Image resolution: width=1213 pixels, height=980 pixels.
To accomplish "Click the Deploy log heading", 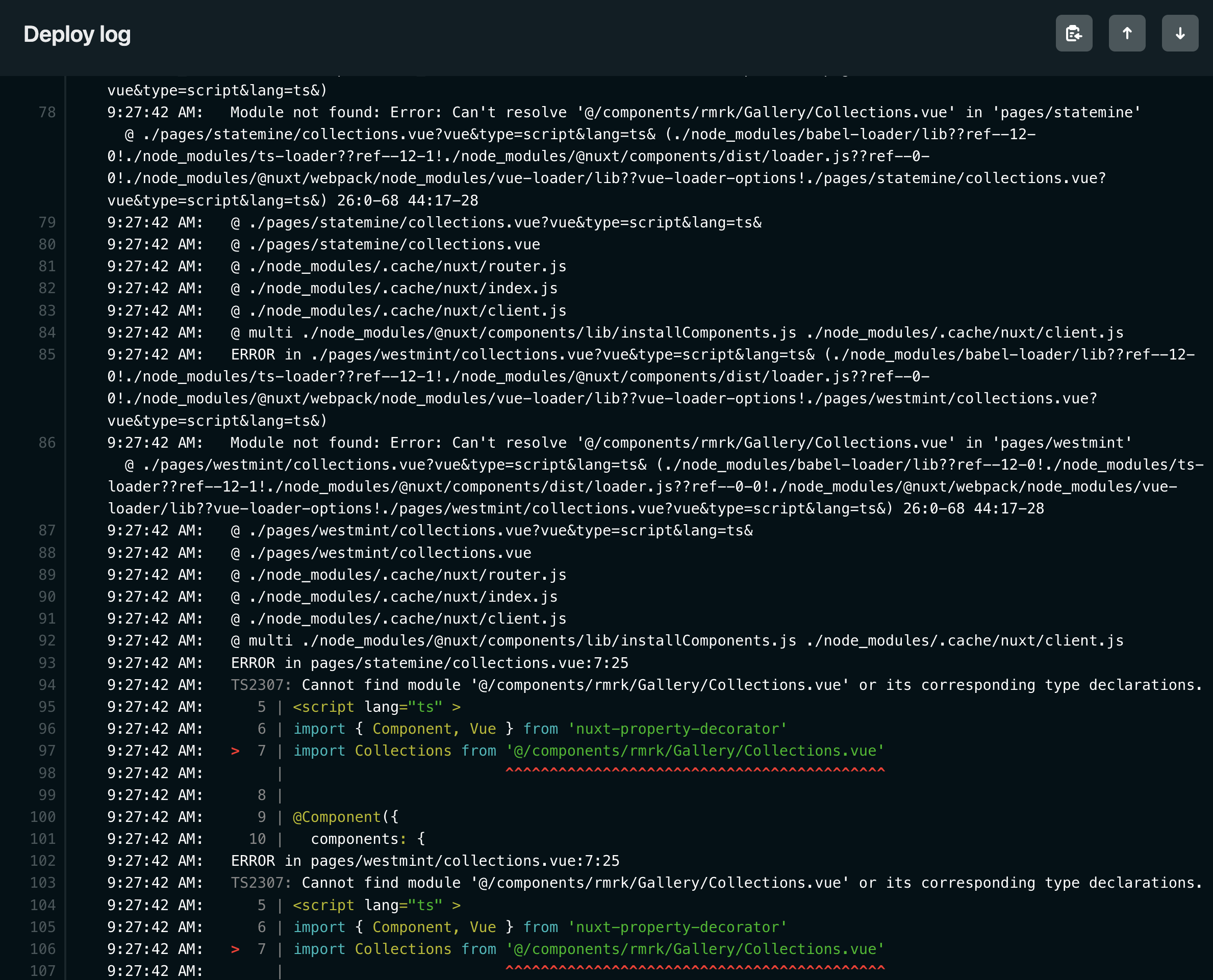I will tap(78, 35).
